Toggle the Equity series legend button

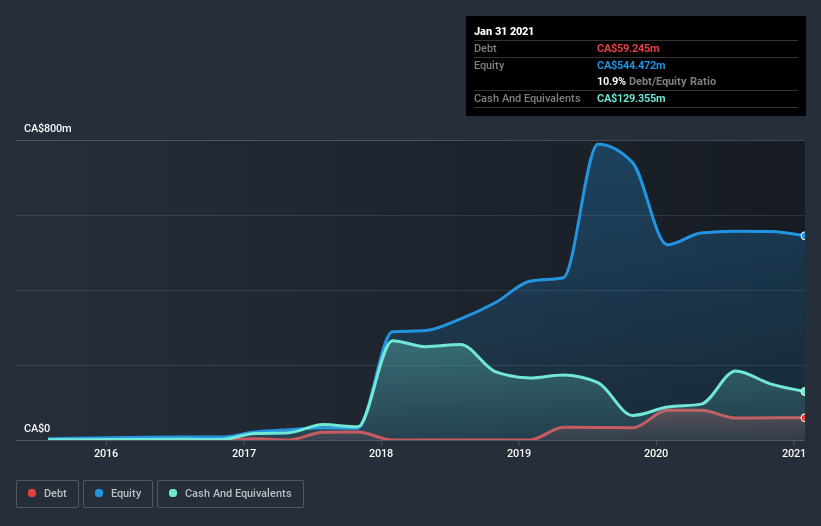118,494
